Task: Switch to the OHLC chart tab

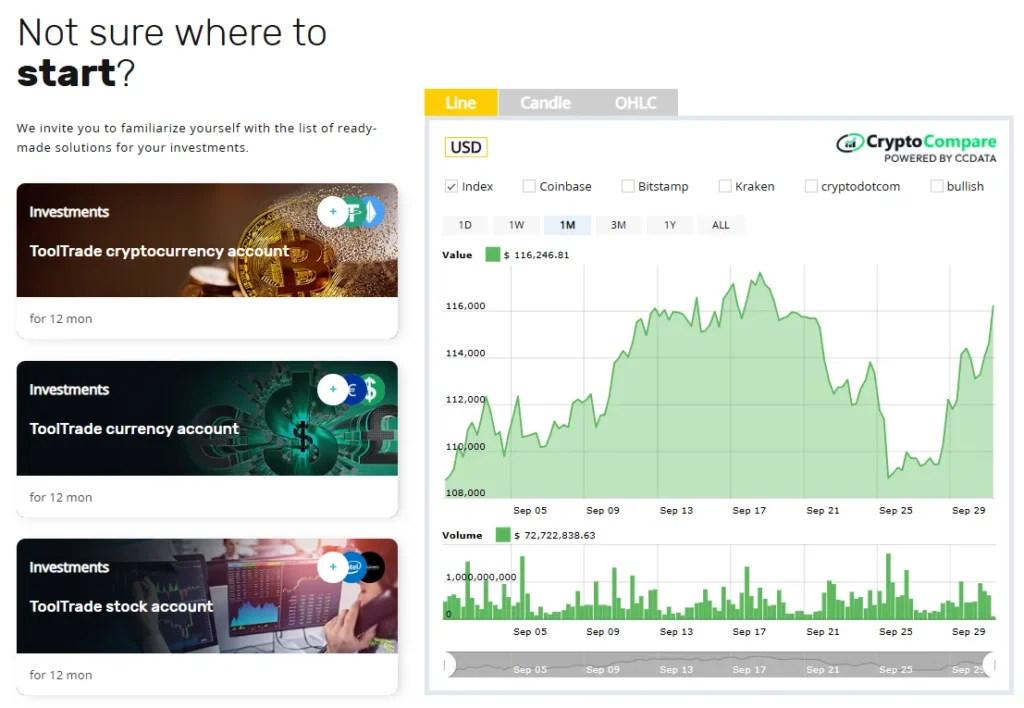Action: pos(635,103)
